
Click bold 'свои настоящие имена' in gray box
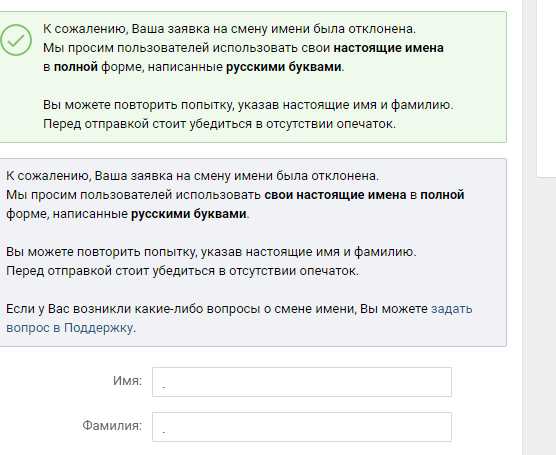[x=335, y=195]
